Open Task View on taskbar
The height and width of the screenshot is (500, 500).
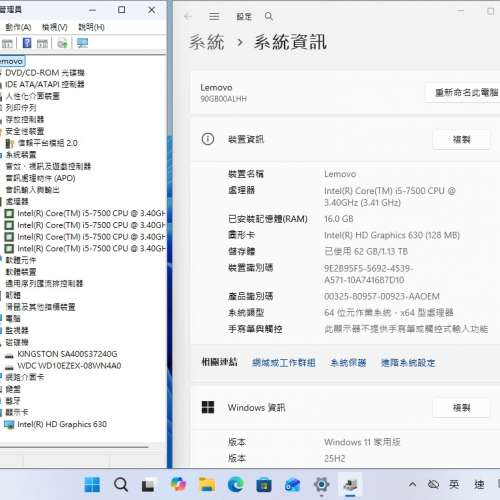point(148,485)
